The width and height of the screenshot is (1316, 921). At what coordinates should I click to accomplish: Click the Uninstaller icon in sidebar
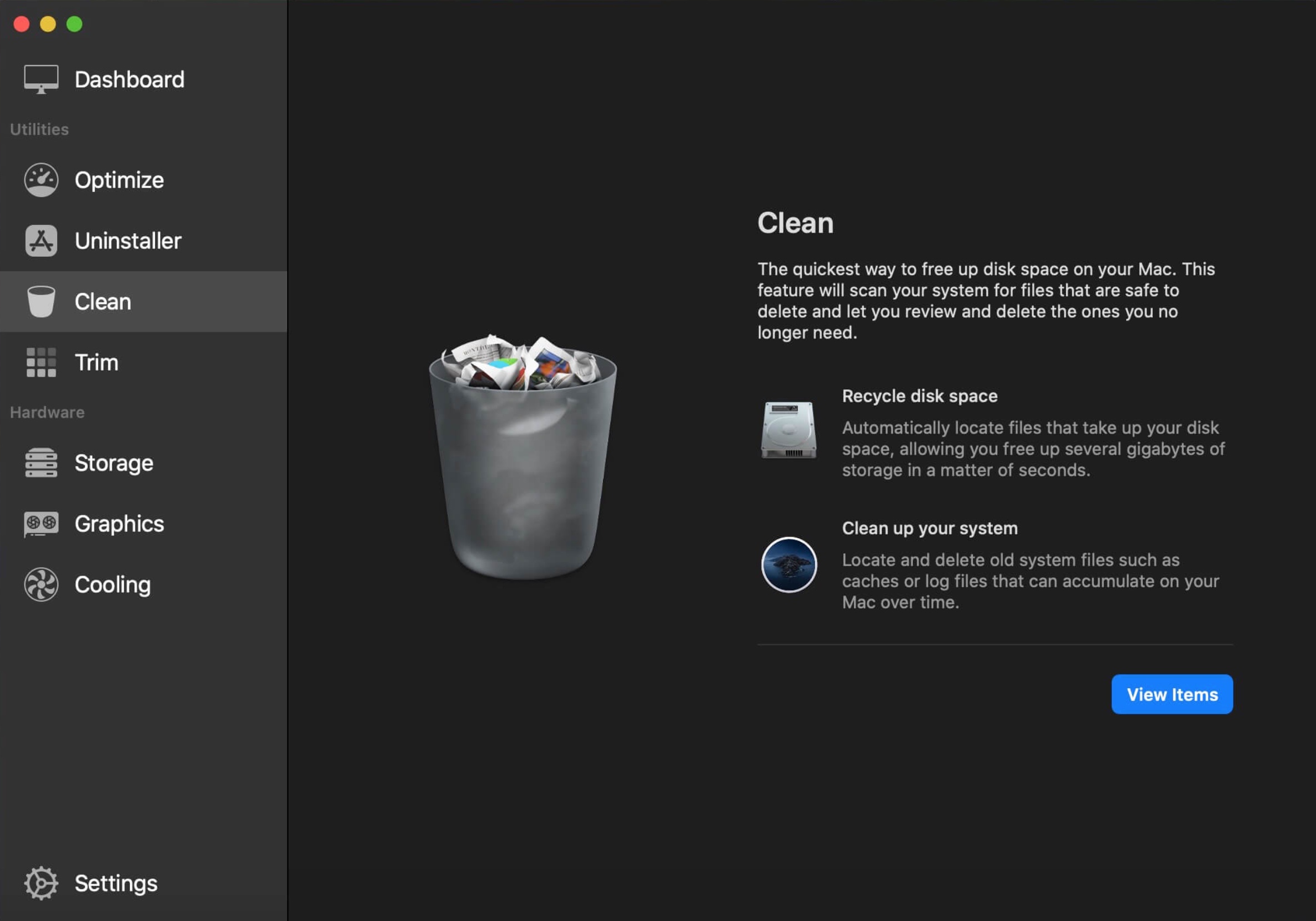click(x=42, y=240)
